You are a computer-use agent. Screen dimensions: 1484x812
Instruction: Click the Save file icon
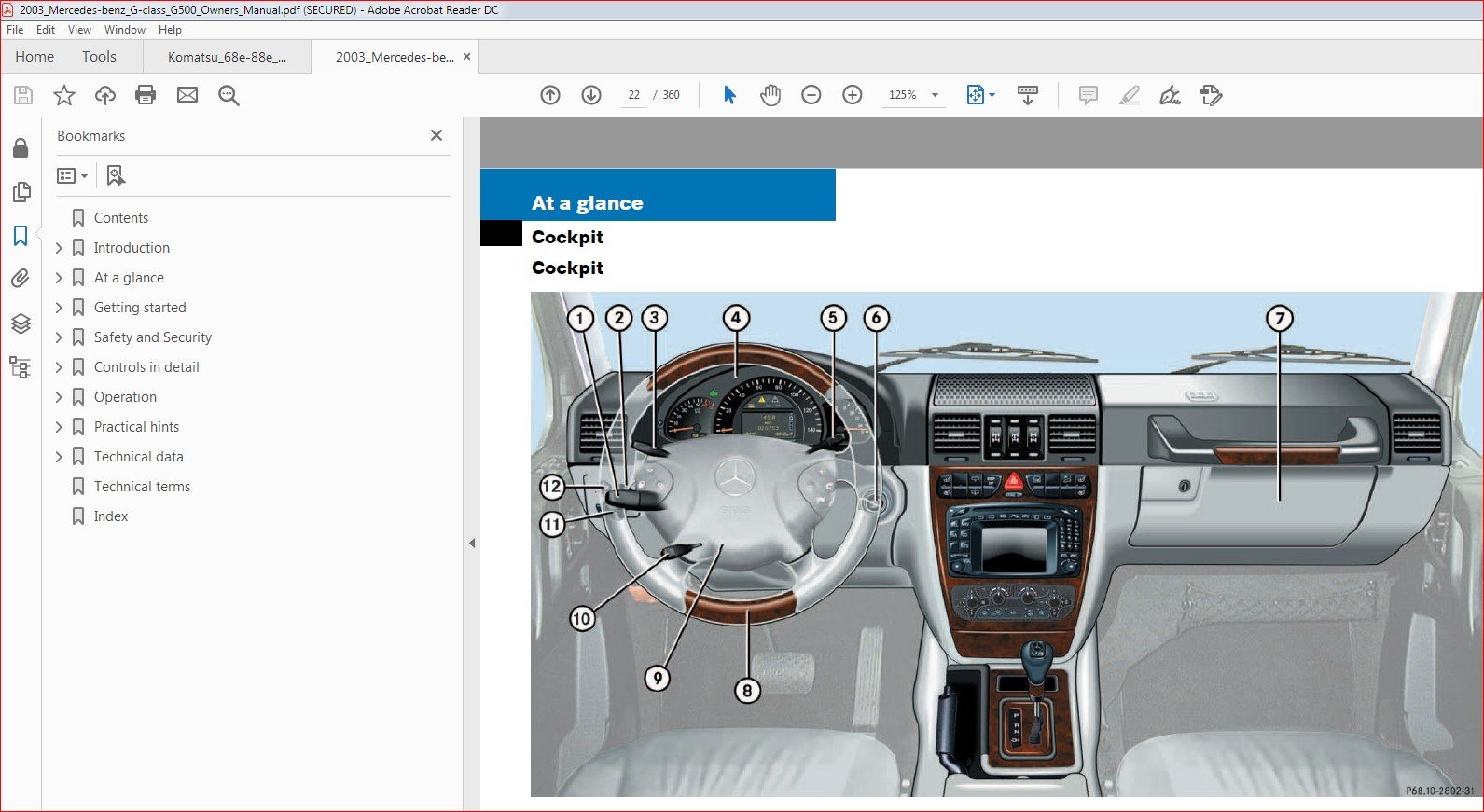point(23,95)
